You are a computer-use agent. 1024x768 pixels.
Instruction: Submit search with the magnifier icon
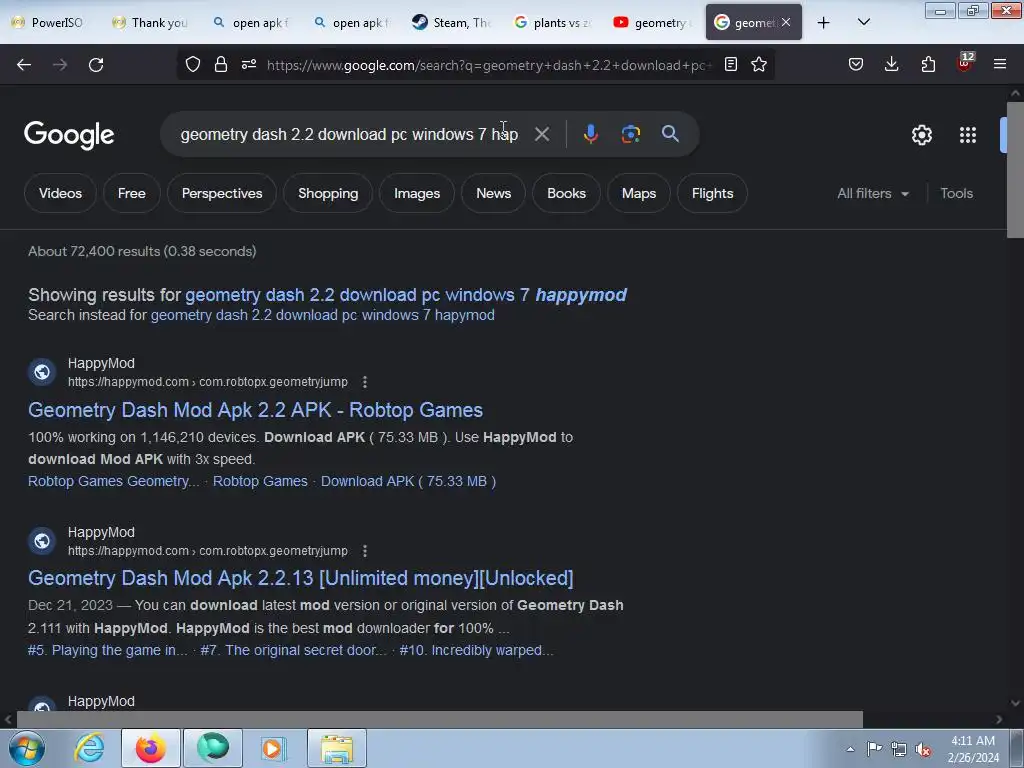coord(670,134)
